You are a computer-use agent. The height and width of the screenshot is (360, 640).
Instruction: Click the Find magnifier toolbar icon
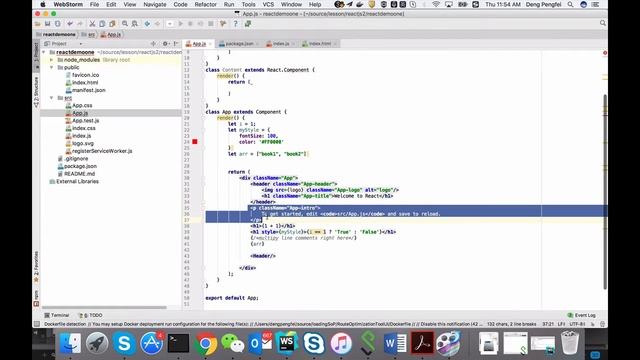point(125,24)
